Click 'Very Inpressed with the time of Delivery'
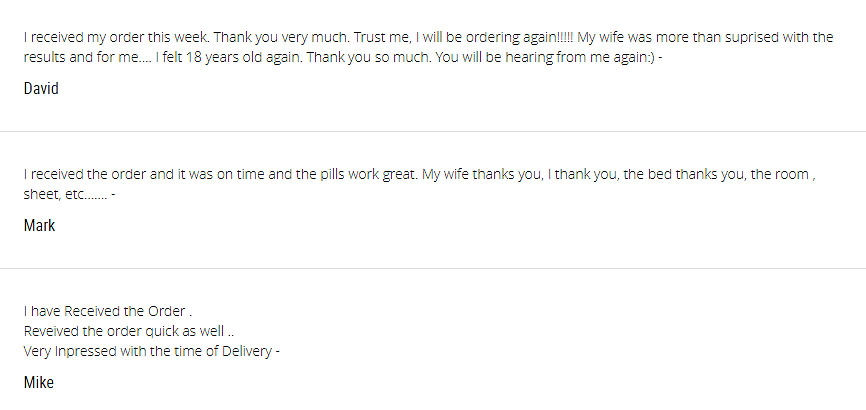Viewport: 866px width, 410px height. point(147,351)
